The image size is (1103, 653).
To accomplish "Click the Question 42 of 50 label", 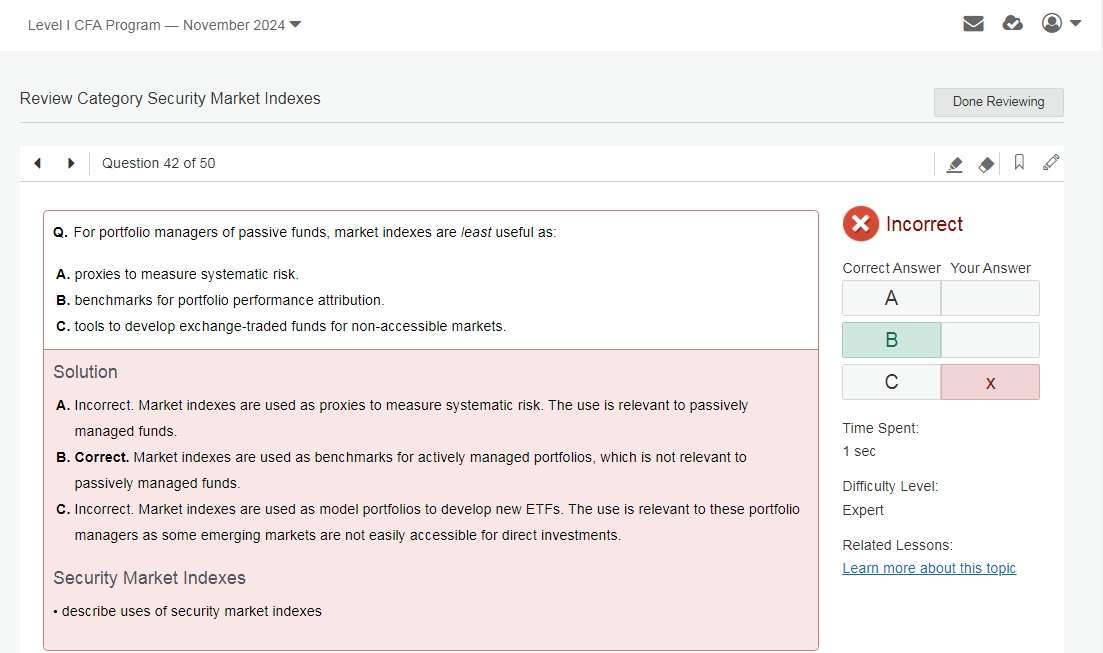I will tap(158, 163).
